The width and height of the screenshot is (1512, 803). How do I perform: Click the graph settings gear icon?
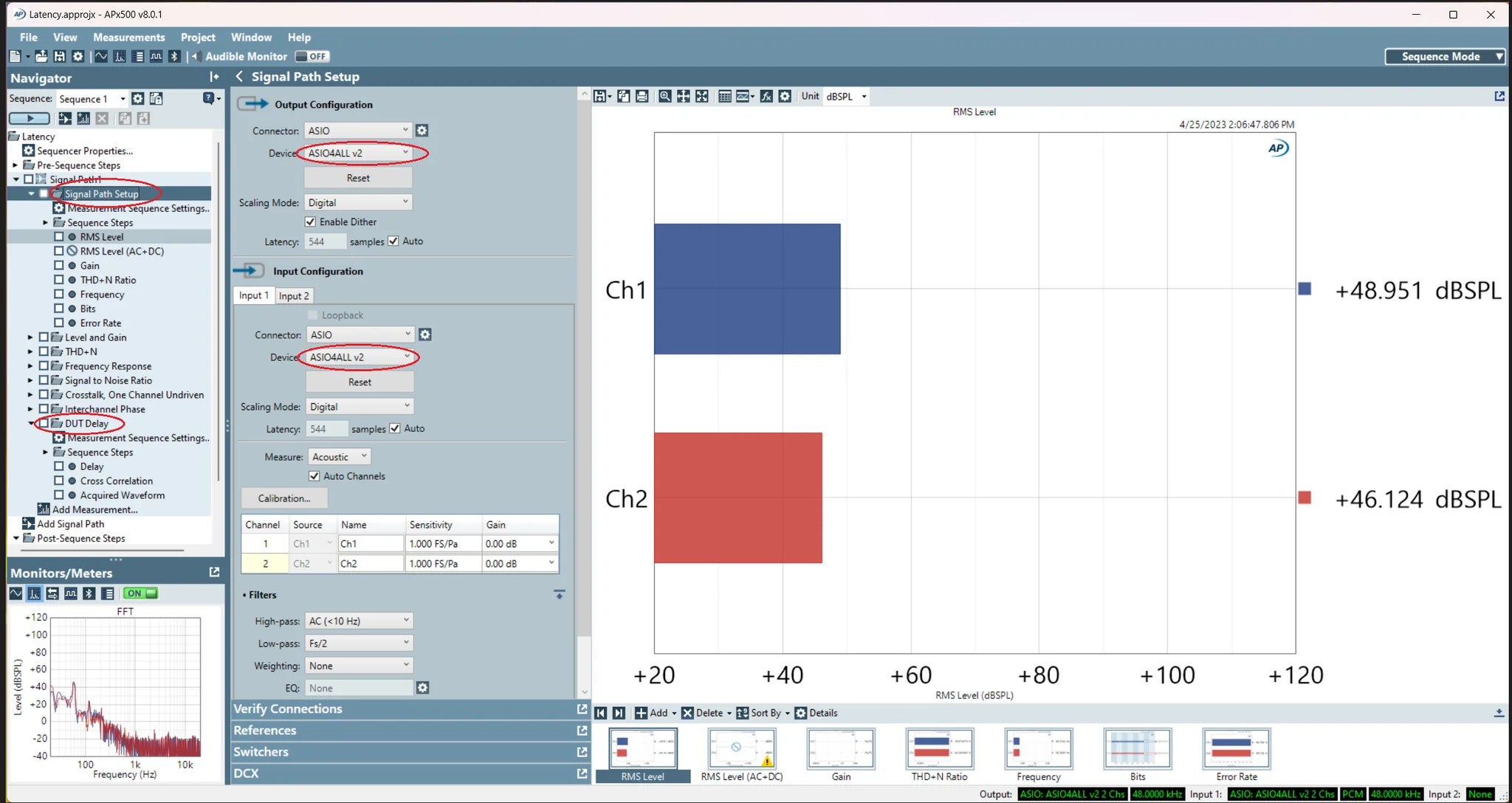(x=785, y=96)
